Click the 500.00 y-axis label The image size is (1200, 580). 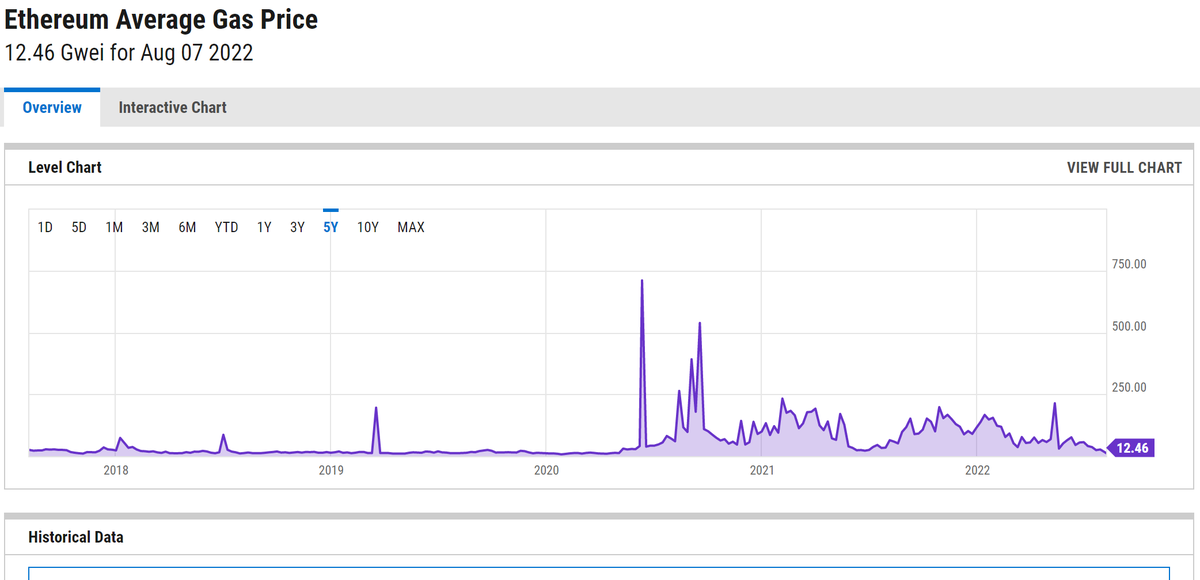(1129, 326)
